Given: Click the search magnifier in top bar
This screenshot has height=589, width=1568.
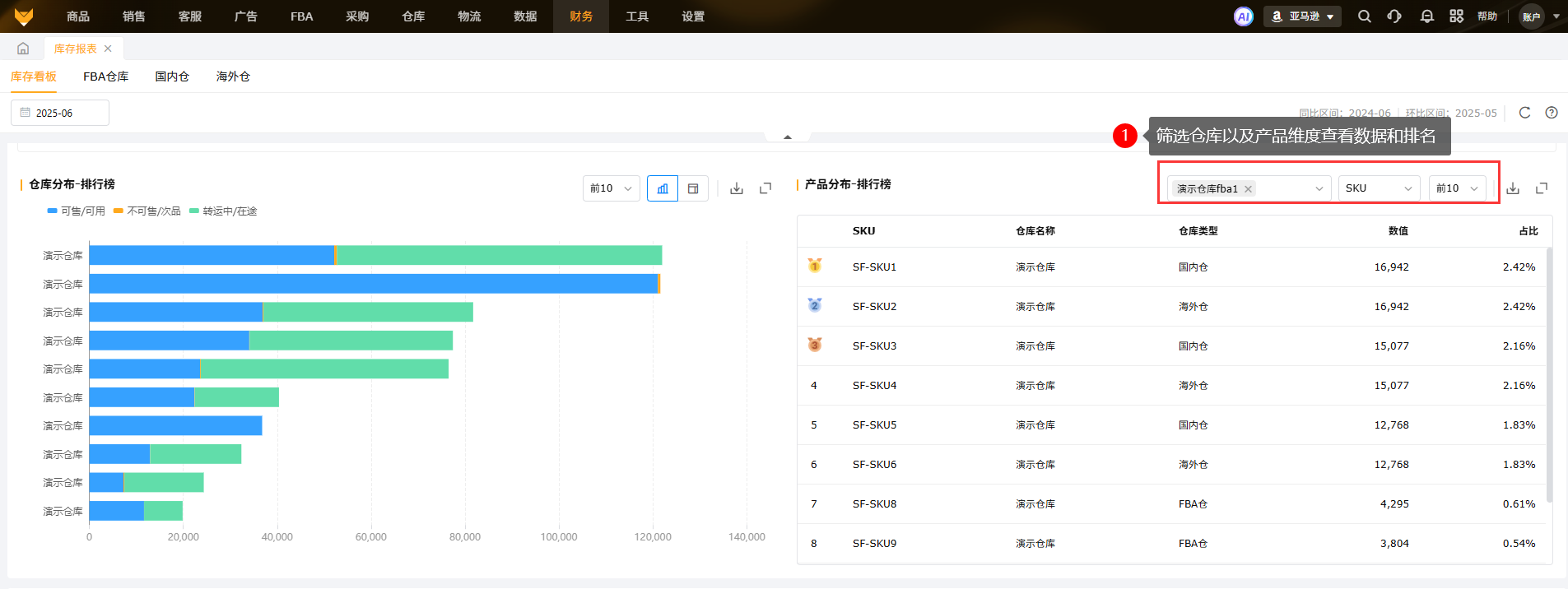Looking at the screenshot, I should pyautogui.click(x=1364, y=16).
